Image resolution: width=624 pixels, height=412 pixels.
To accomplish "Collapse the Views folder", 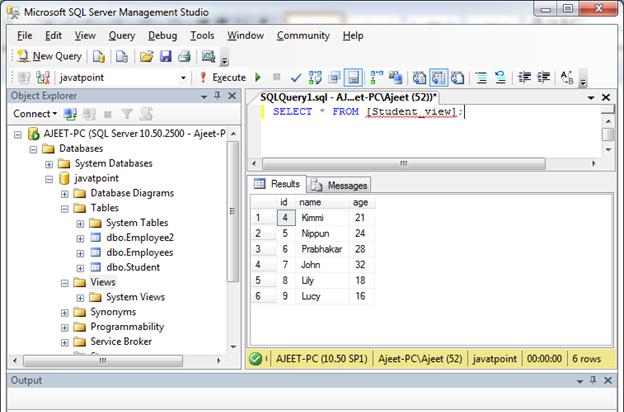I will click(x=64, y=283).
